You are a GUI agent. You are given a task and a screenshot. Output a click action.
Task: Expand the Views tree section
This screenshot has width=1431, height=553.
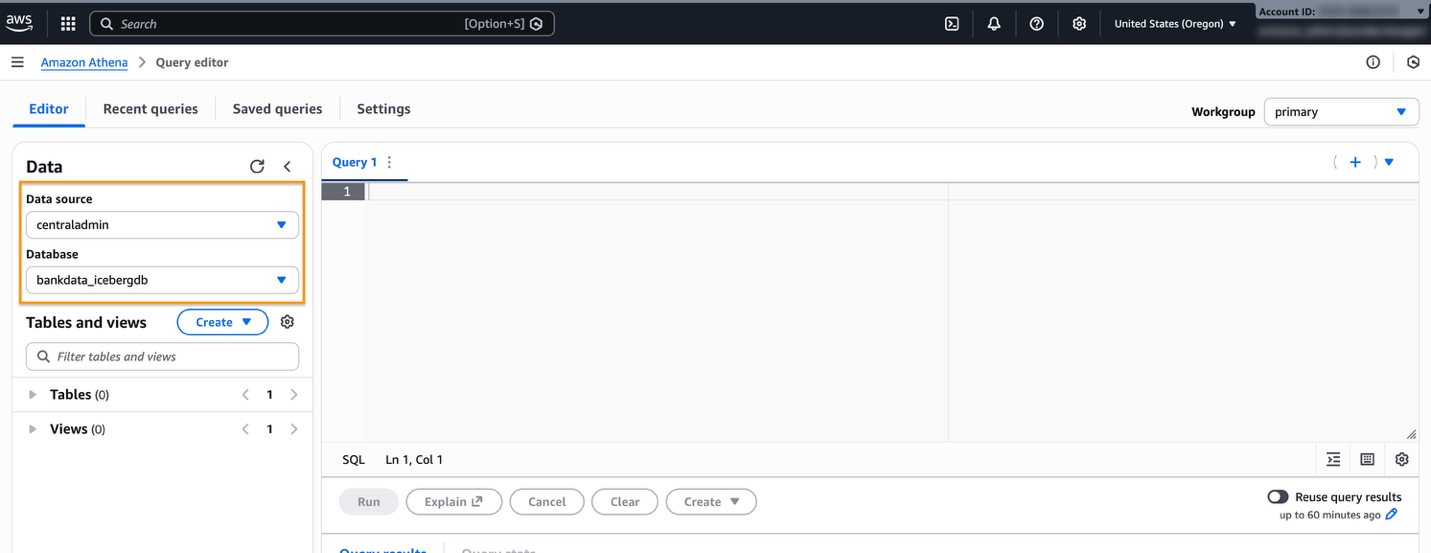33,429
